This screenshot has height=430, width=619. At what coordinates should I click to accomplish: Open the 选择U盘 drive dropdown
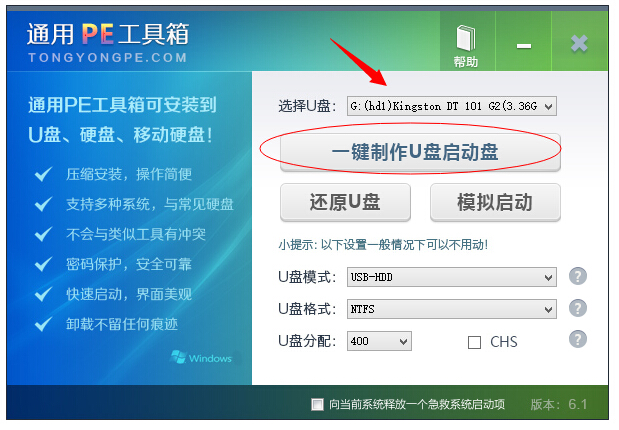pyautogui.click(x=452, y=106)
